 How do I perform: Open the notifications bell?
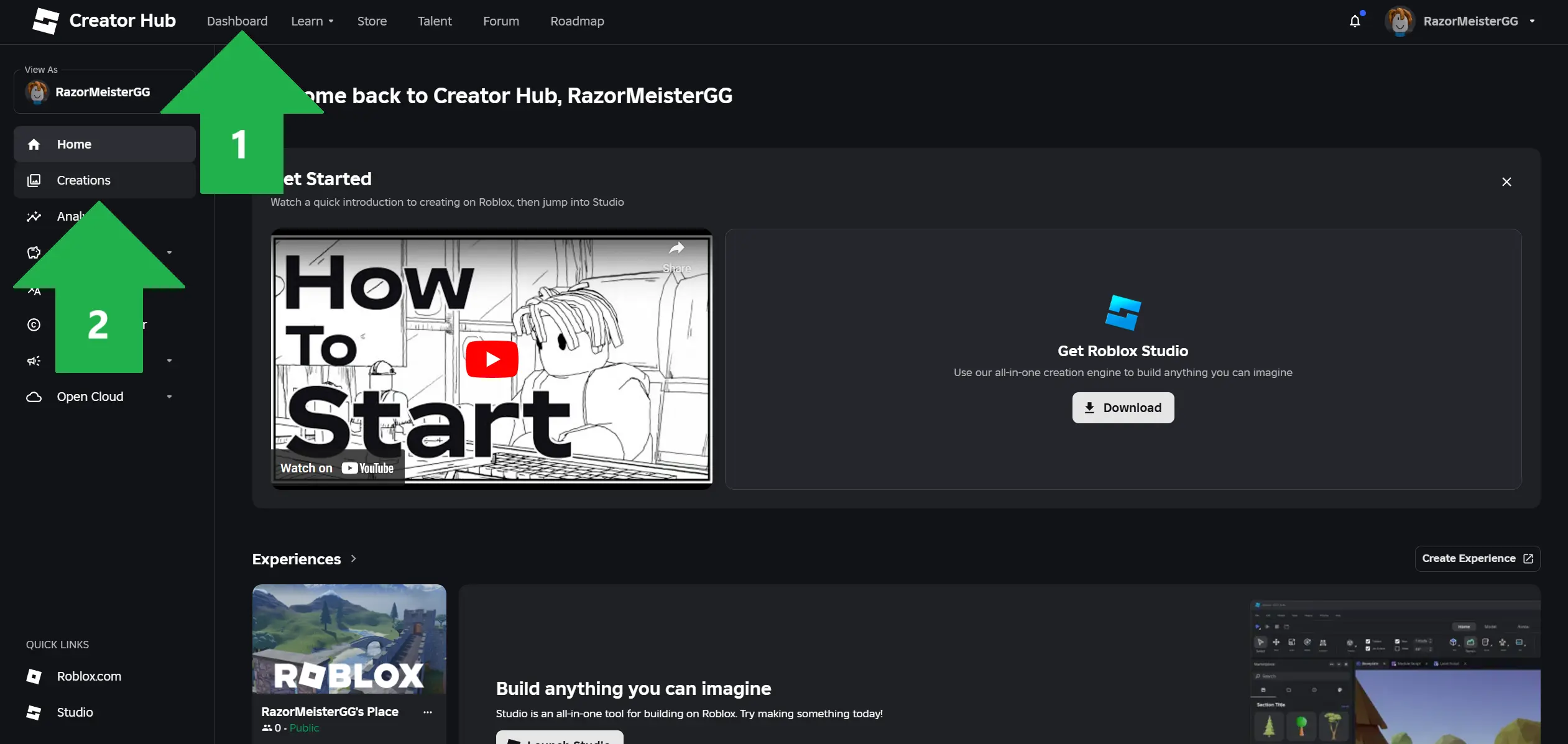click(x=1355, y=21)
